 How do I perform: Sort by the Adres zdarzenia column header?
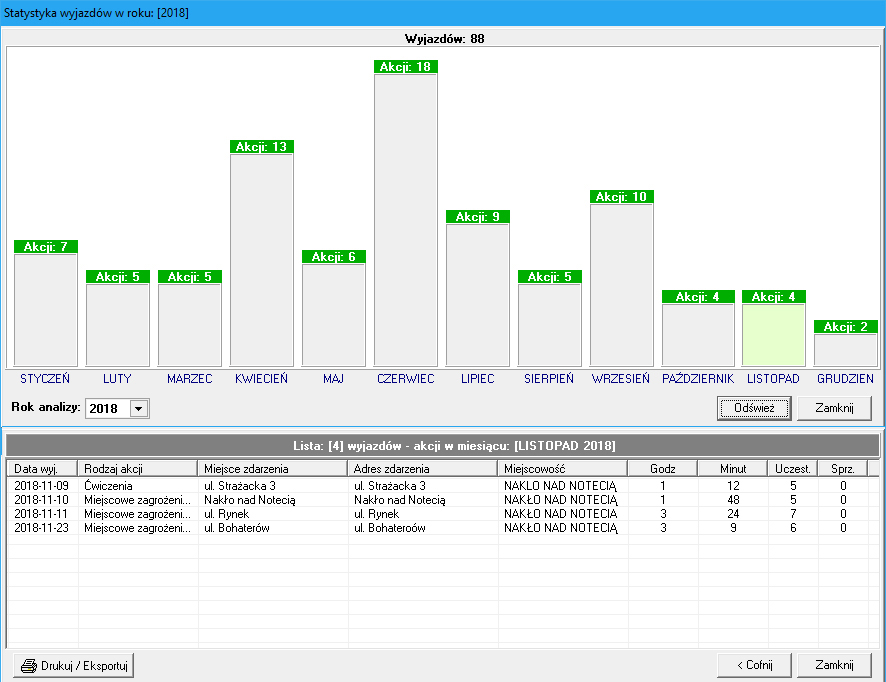422,468
